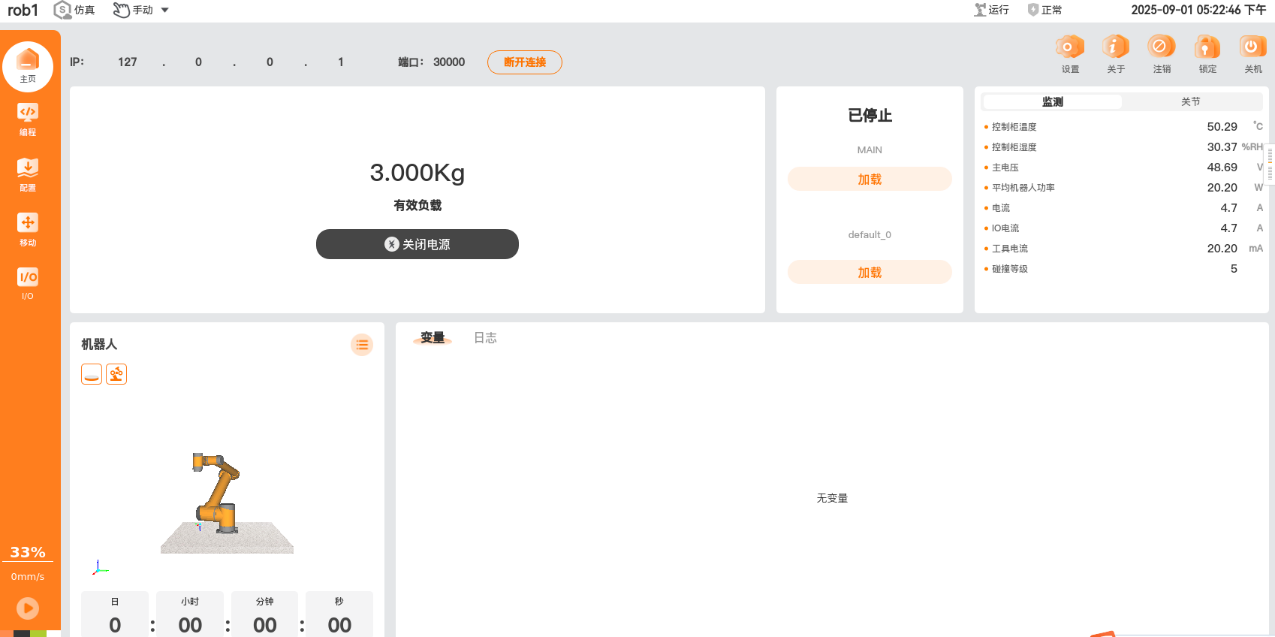The height and width of the screenshot is (637, 1275).
Task: Open the 配置 configuration page
Action: pyautogui.click(x=28, y=174)
